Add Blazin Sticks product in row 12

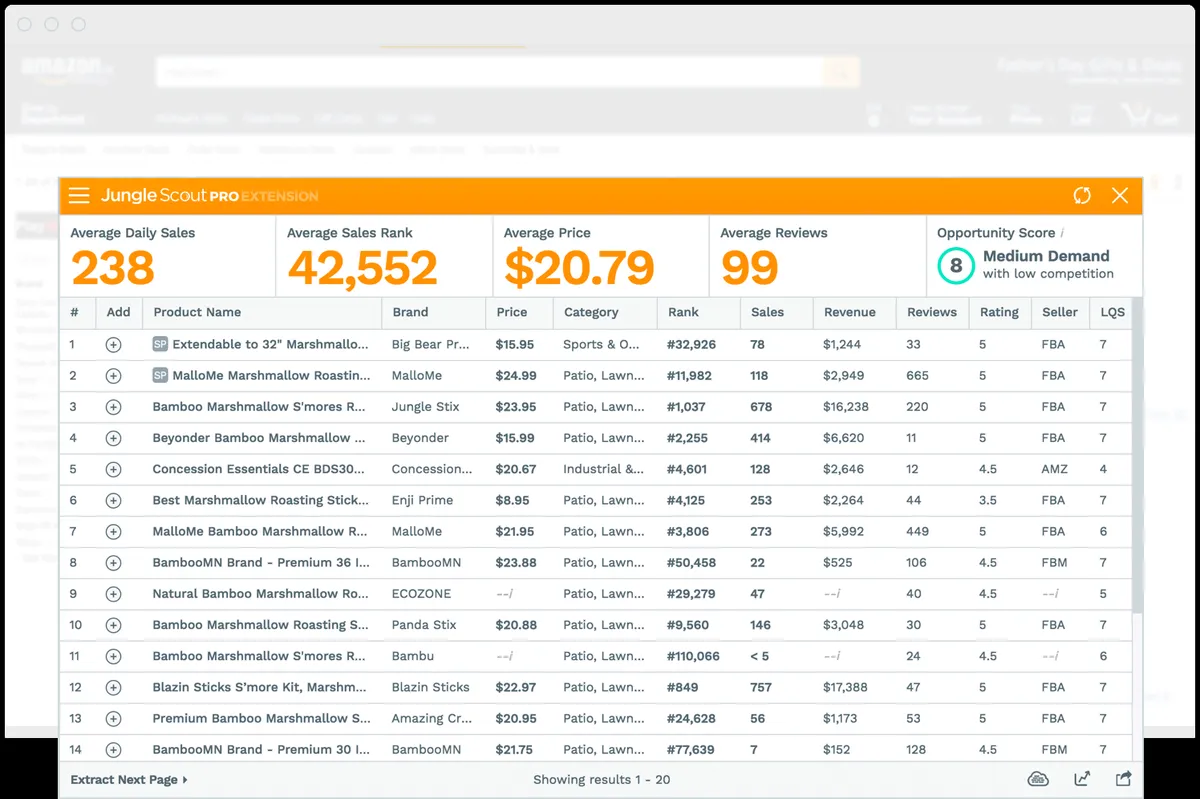113,688
